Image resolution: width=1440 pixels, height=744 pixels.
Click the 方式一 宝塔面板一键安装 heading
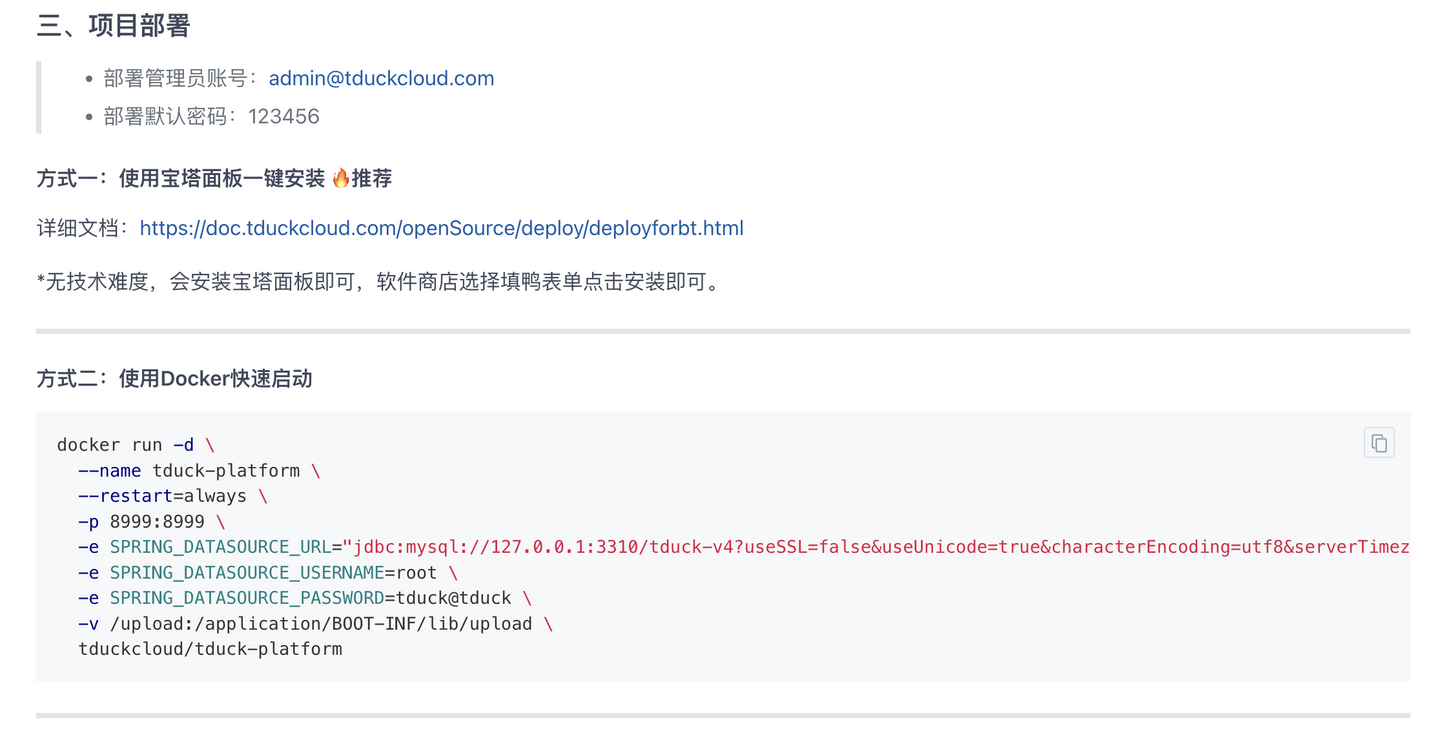(x=214, y=178)
